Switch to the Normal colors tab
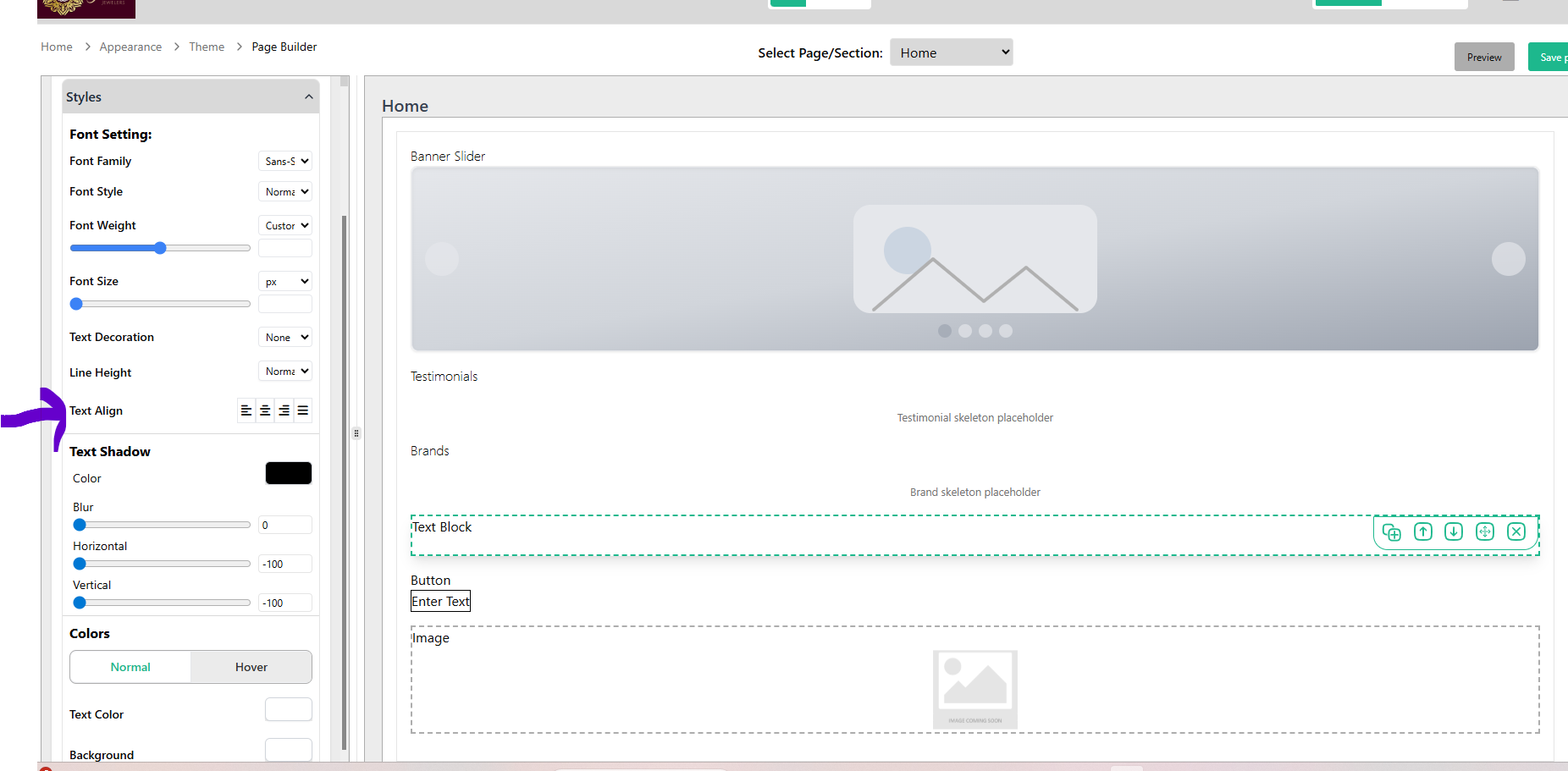The image size is (1568, 771). point(130,667)
